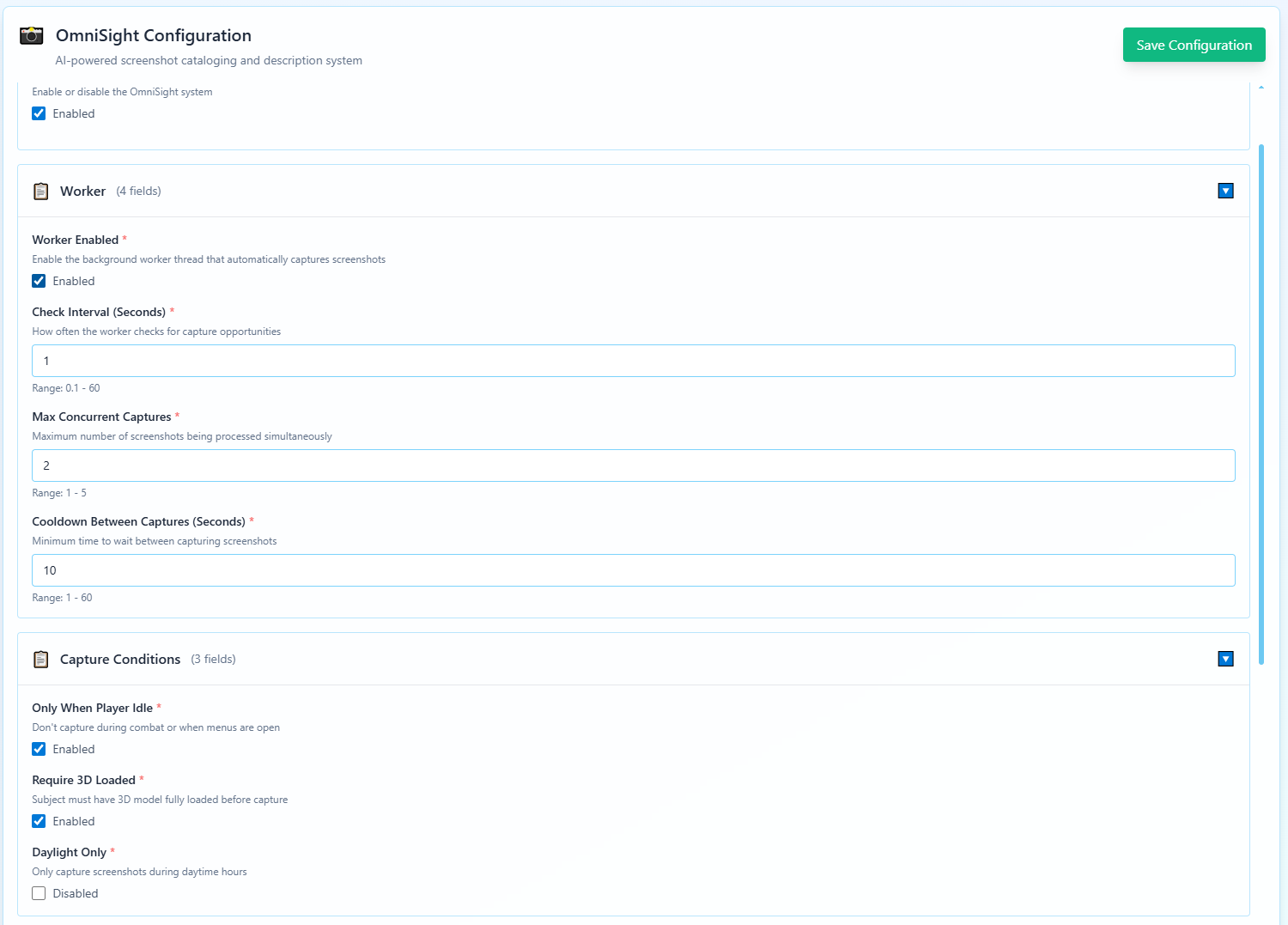Image resolution: width=1288 pixels, height=925 pixels.
Task: Uncheck the Require 3D Loaded checkbox
Action: [x=39, y=821]
